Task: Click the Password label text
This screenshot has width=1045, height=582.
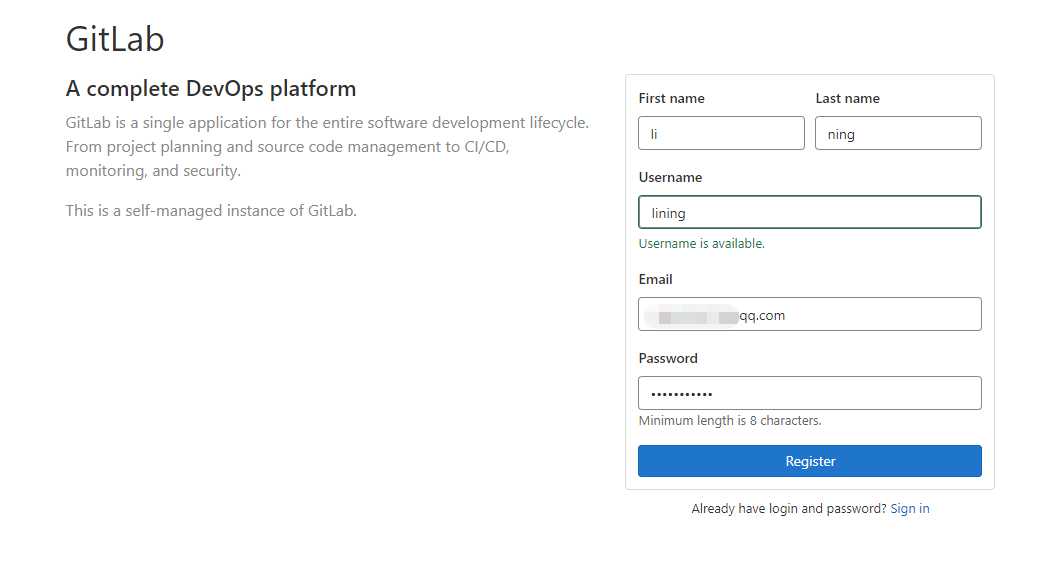Action: [668, 358]
